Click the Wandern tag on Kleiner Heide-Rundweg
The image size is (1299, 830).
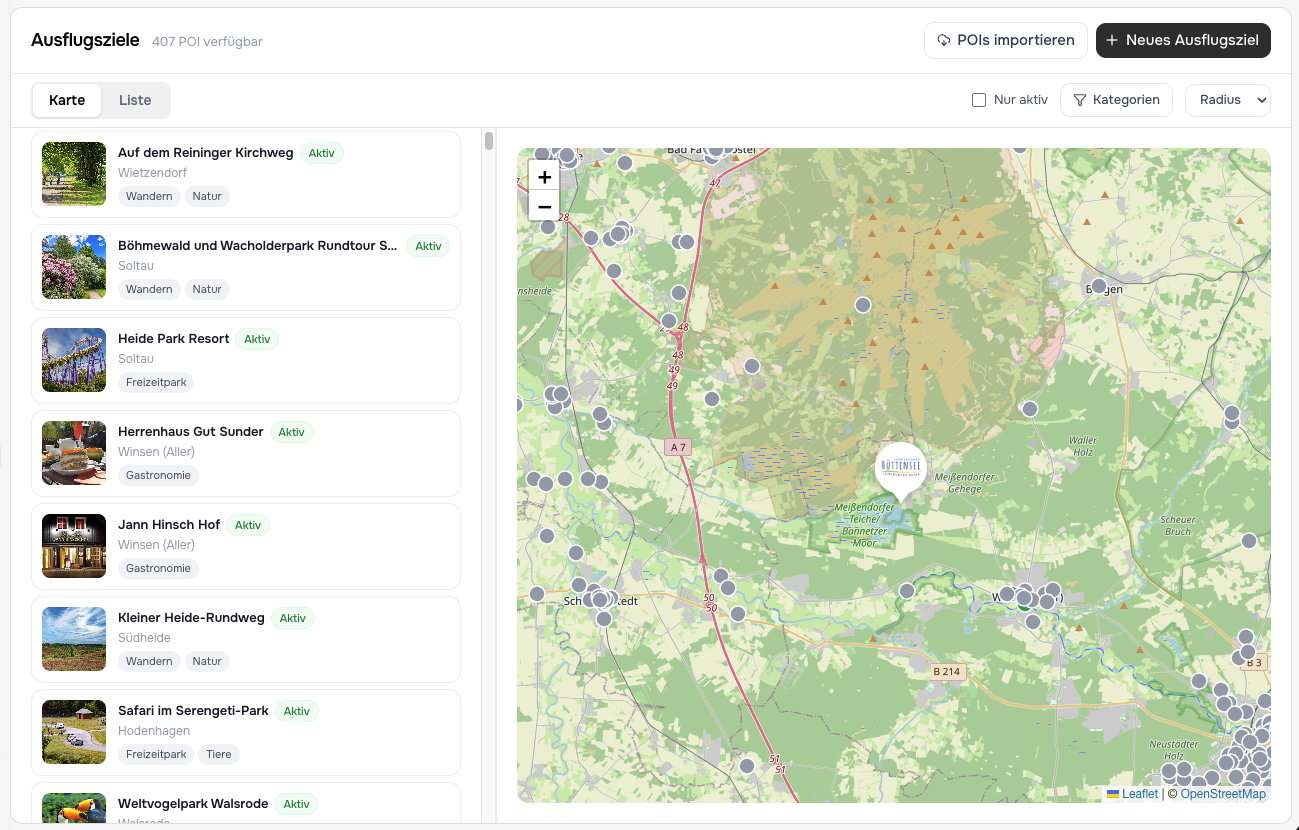[x=149, y=661]
